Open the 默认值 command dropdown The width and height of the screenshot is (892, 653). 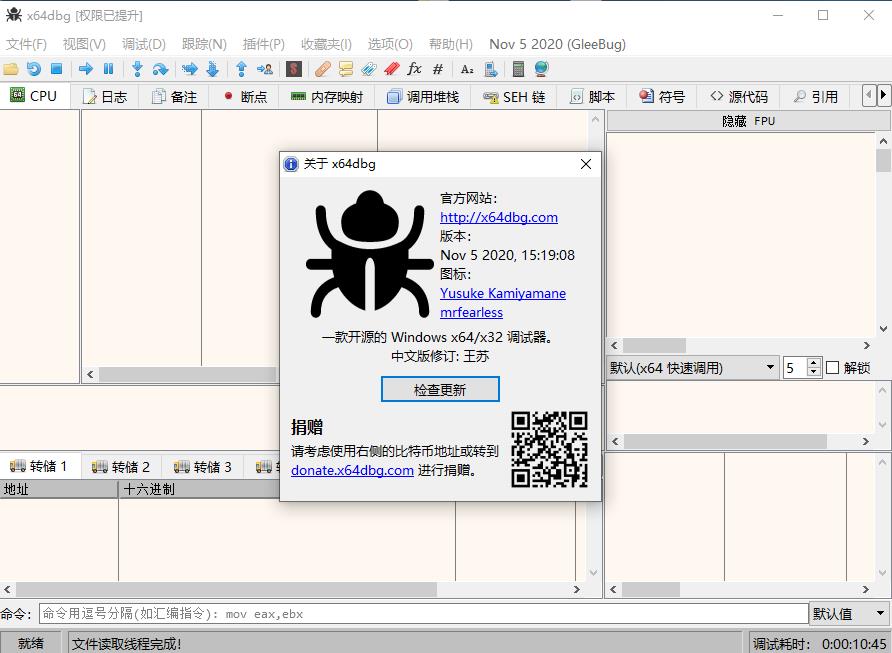[x=849, y=614]
